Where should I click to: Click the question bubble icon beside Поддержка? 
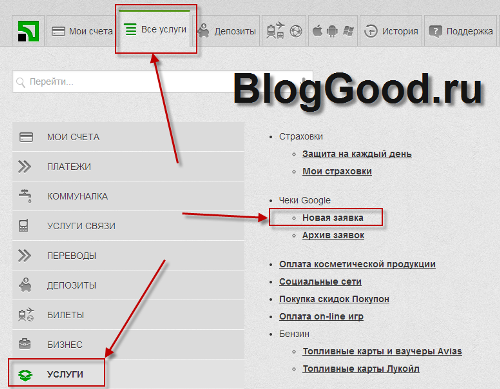point(435,32)
